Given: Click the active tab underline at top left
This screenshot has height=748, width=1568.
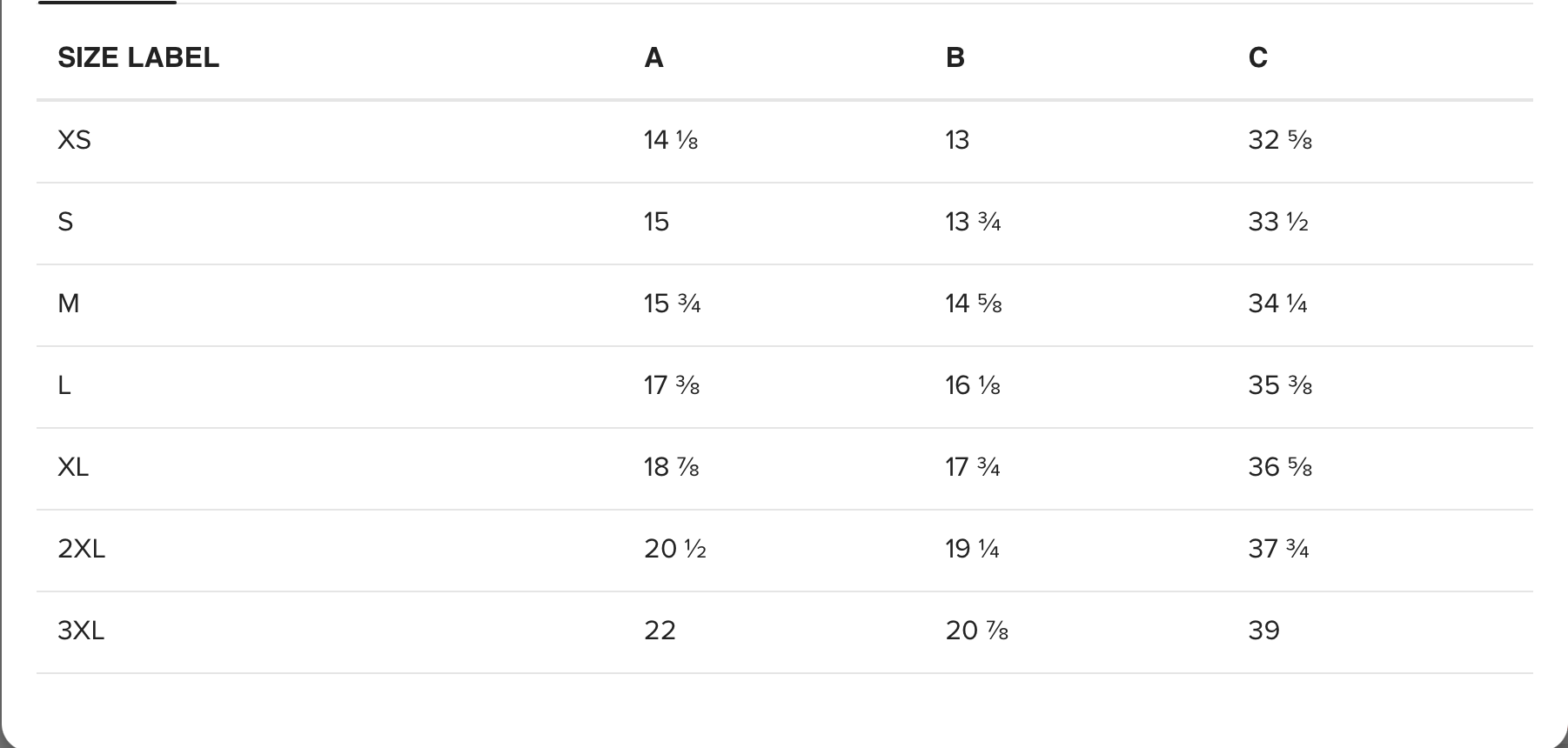Looking at the screenshot, I should coord(107,3).
